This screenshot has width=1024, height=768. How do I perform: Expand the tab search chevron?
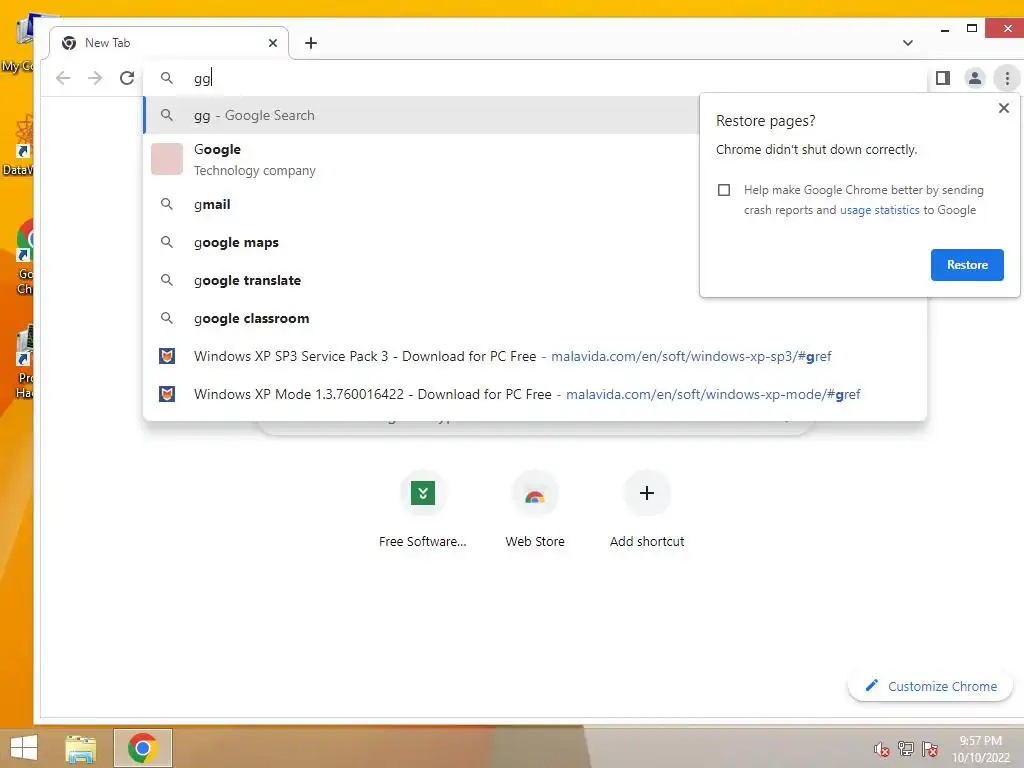point(908,43)
